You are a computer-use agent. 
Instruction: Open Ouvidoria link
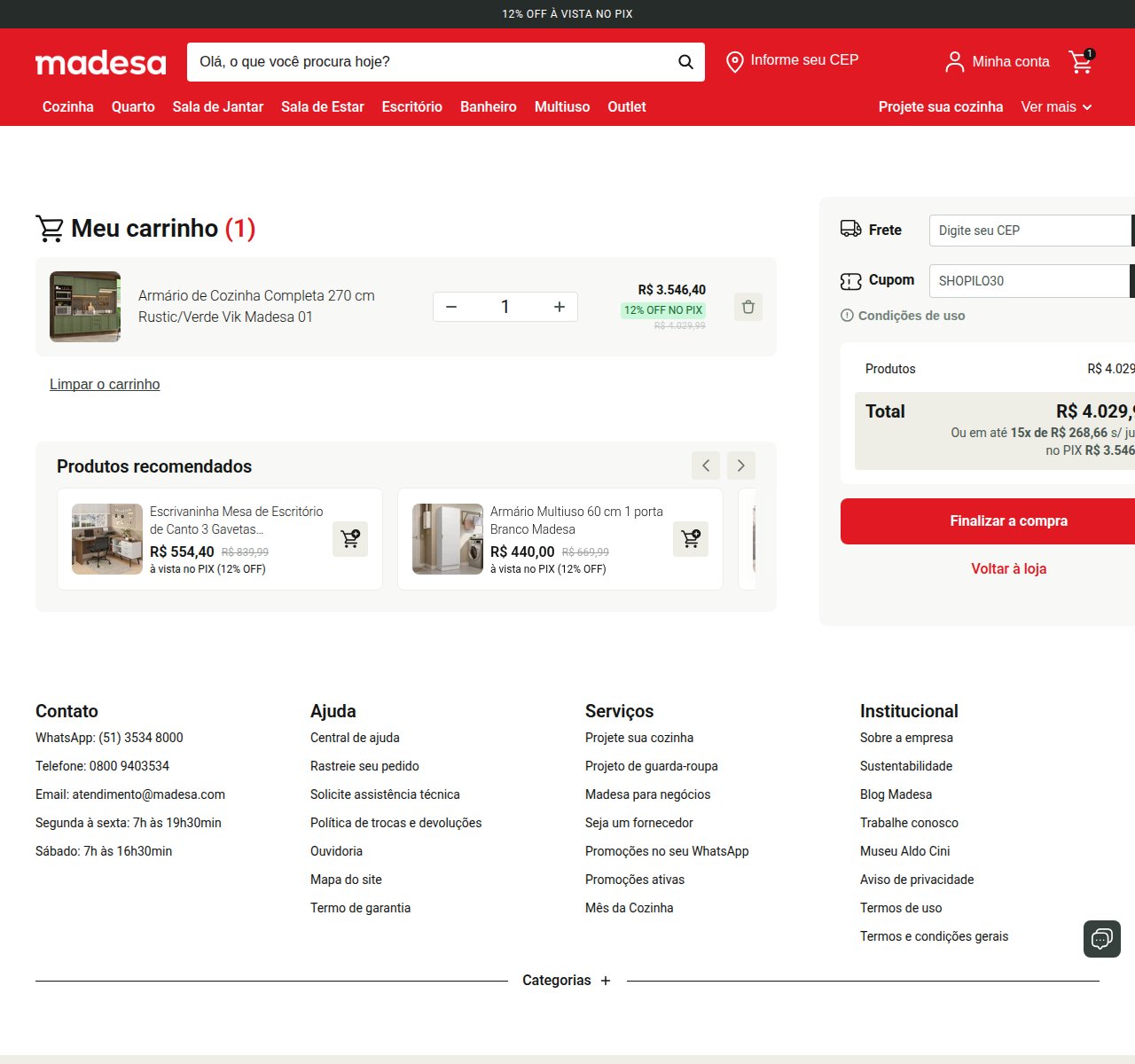point(336,851)
